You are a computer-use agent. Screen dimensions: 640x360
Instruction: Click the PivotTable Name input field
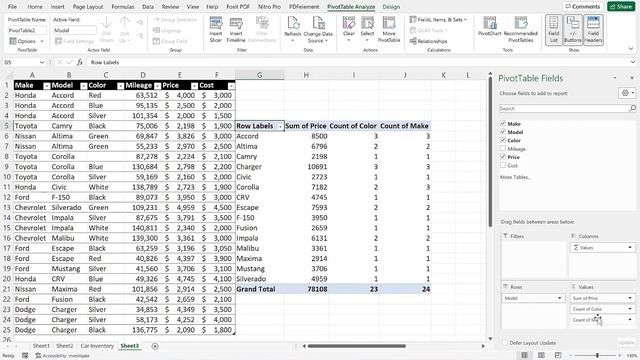27,30
